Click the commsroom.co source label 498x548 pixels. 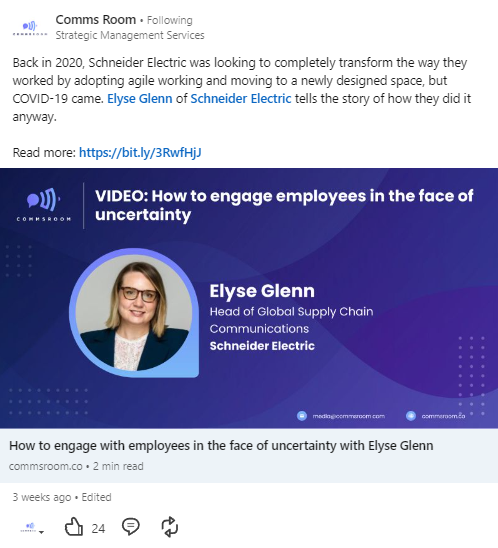[46, 466]
